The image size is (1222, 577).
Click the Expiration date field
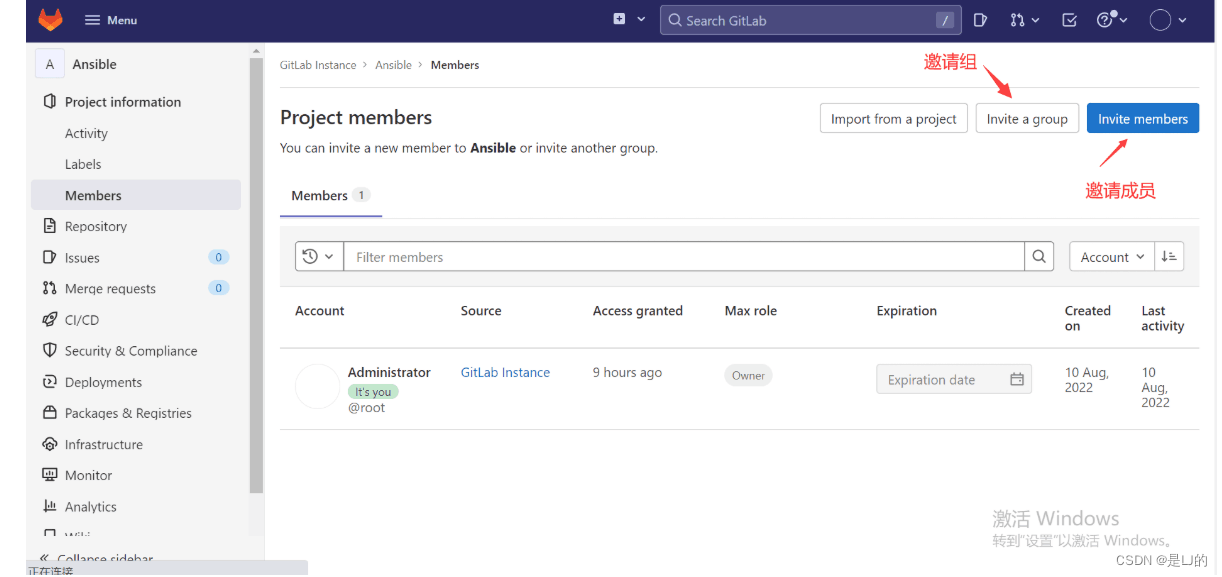click(954, 380)
